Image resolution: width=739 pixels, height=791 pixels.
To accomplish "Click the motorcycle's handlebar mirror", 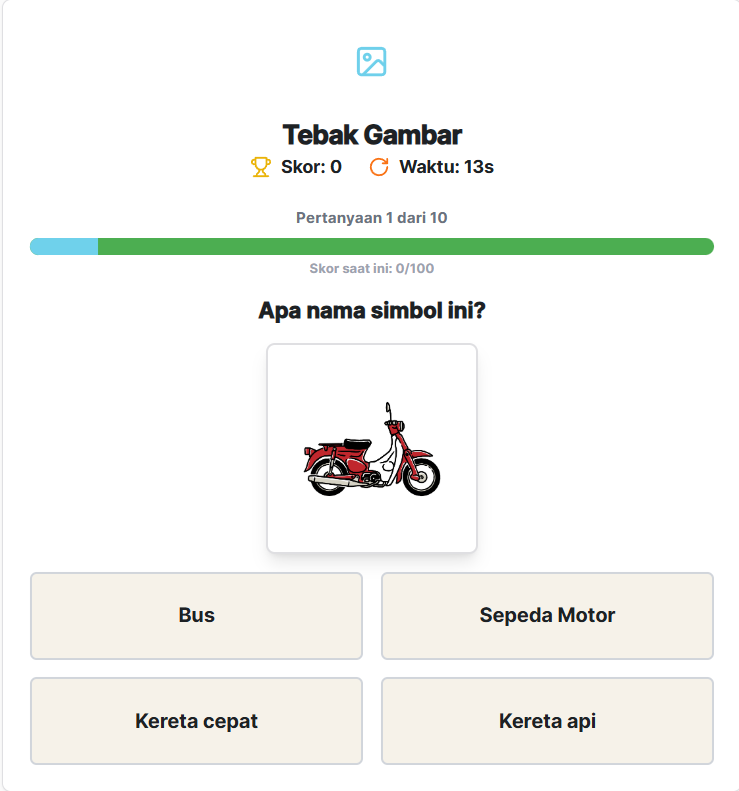I will coord(388,409).
